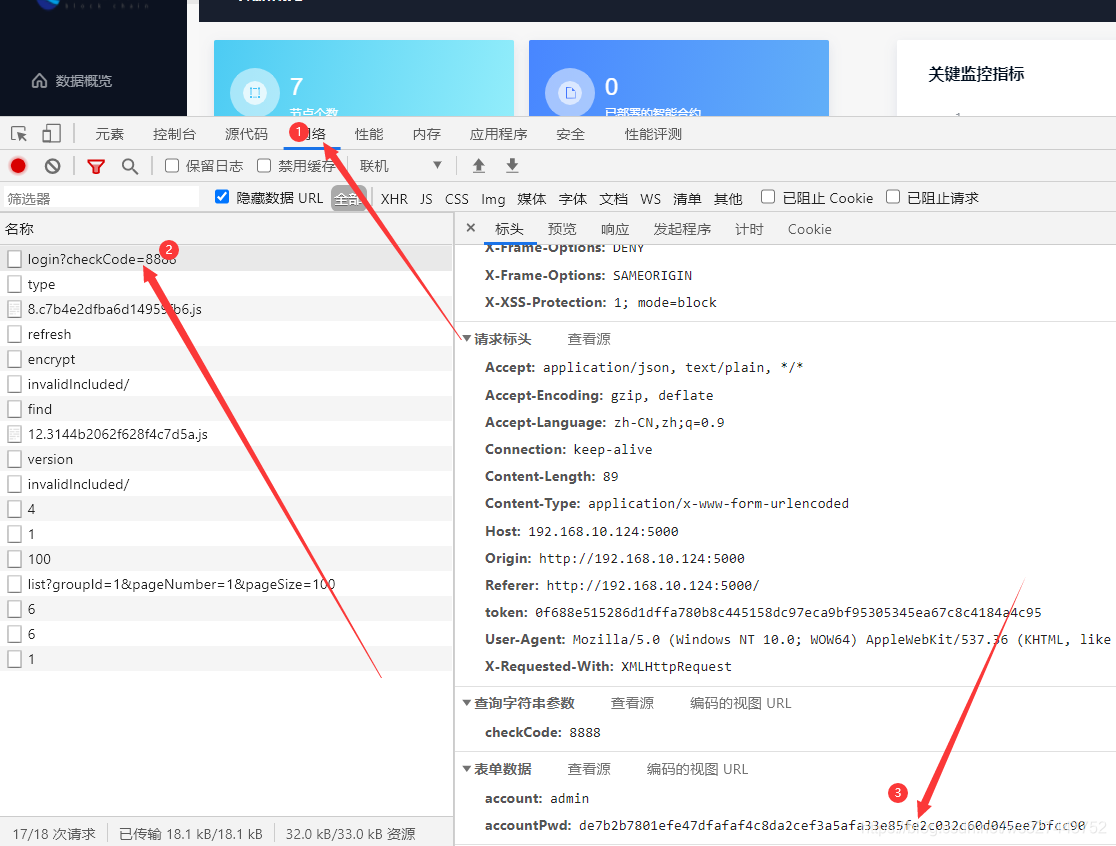The width and height of the screenshot is (1116, 846).
Task: Filter requests by 清单 type
Action: coord(687,199)
